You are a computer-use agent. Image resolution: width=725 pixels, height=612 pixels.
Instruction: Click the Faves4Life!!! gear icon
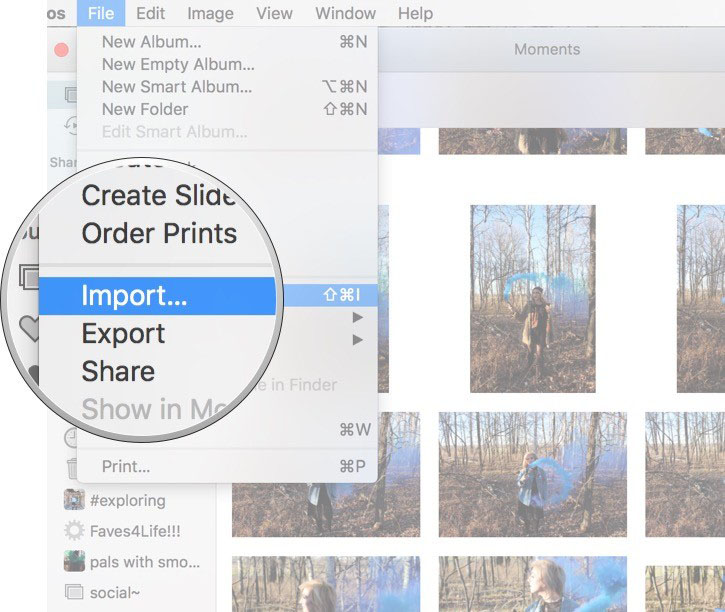74,531
